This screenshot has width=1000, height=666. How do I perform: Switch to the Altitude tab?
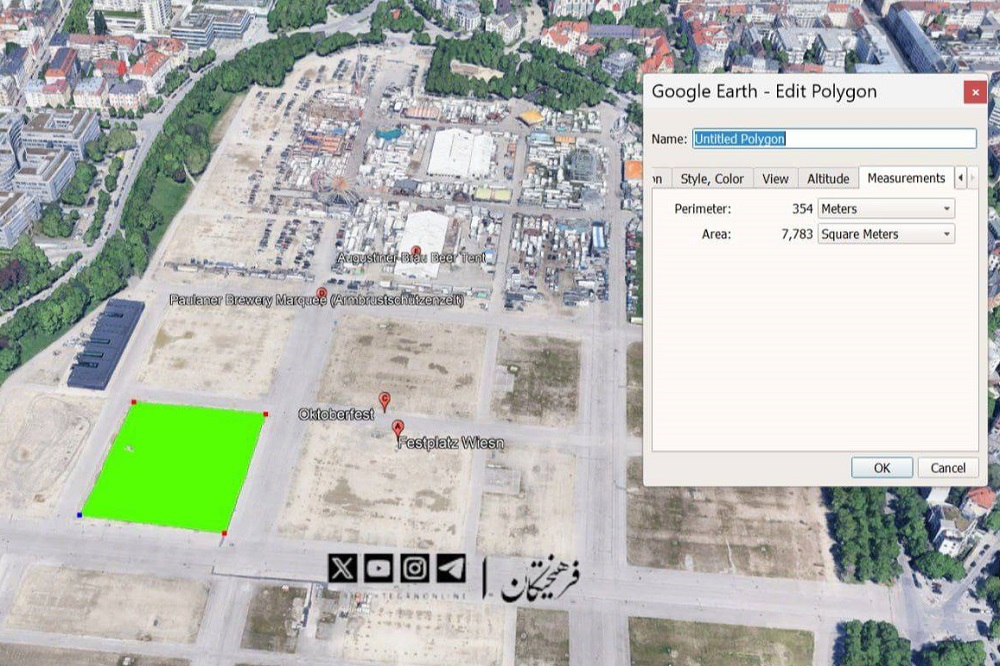point(828,179)
